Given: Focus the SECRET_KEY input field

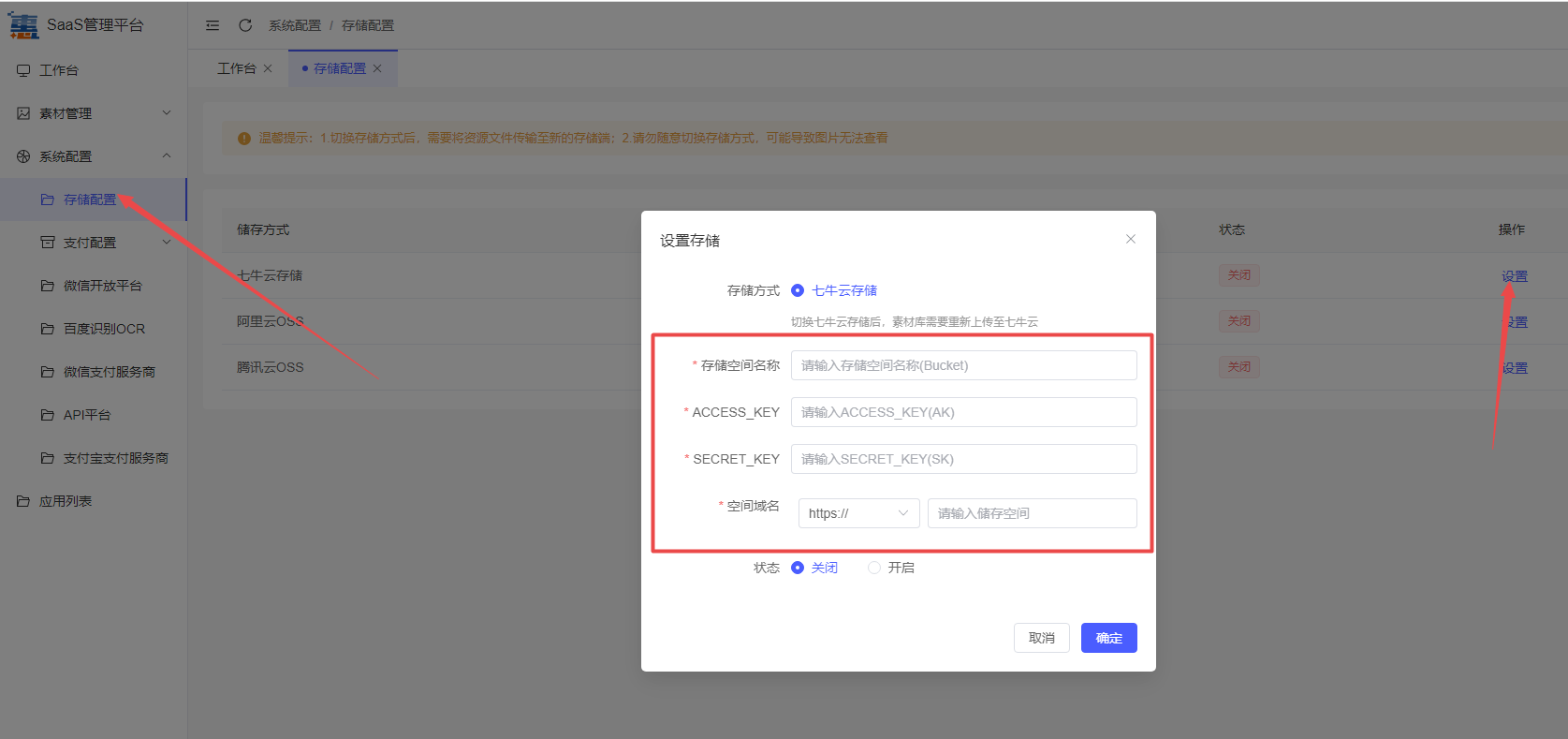Looking at the screenshot, I should [x=964, y=459].
